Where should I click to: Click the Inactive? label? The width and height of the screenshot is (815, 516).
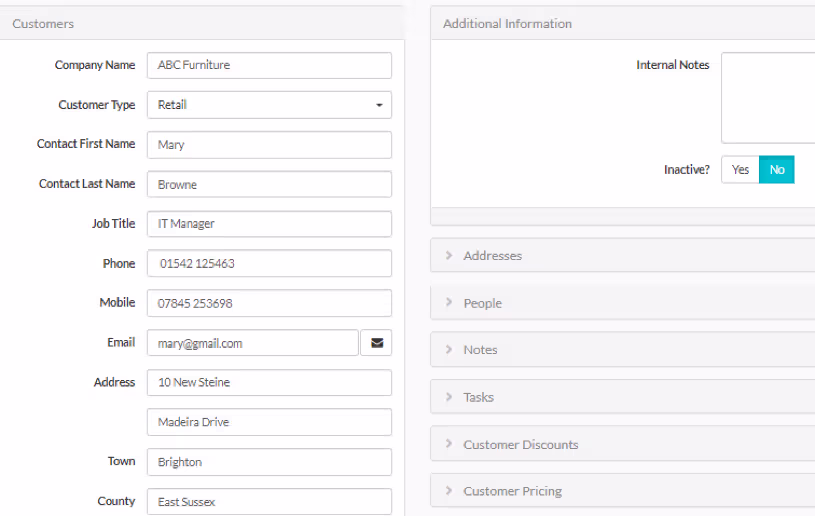[687, 170]
